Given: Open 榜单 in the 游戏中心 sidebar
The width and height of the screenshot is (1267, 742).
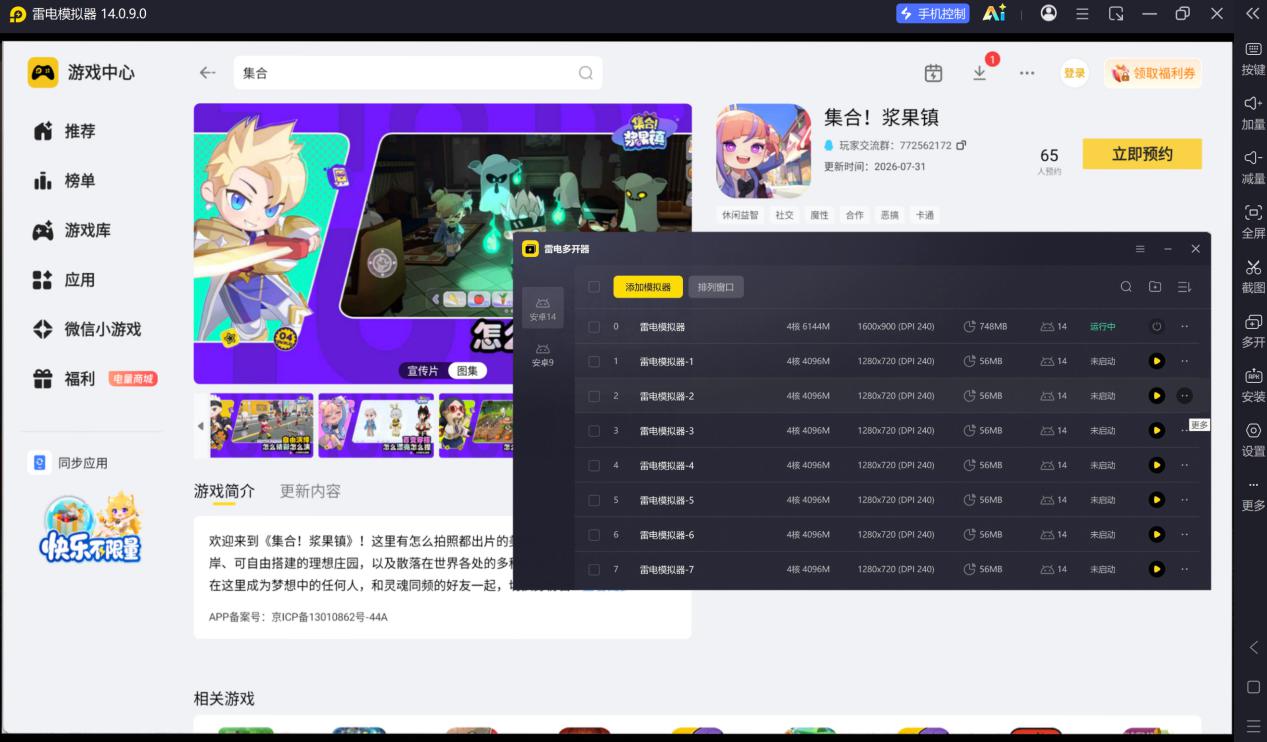Looking at the screenshot, I should [78, 181].
